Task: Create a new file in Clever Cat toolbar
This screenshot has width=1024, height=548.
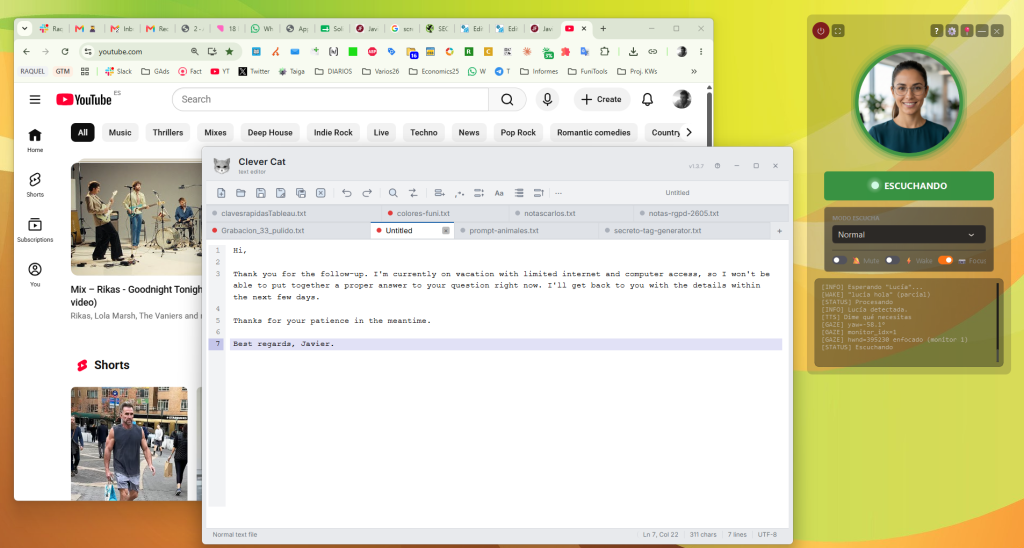Action: (x=221, y=193)
